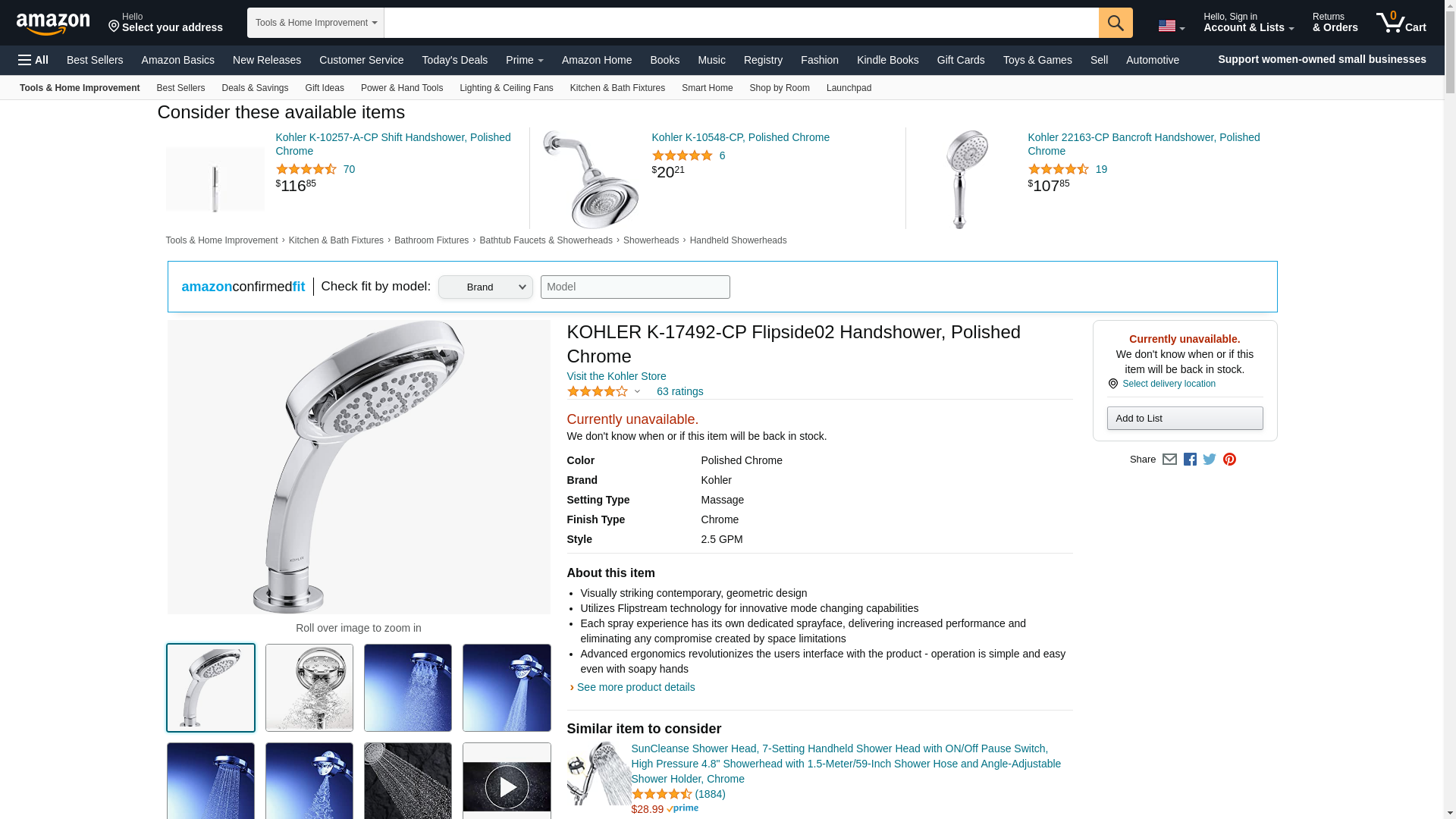Share product on Twitter
The image size is (1456, 819).
pyautogui.click(x=1210, y=460)
